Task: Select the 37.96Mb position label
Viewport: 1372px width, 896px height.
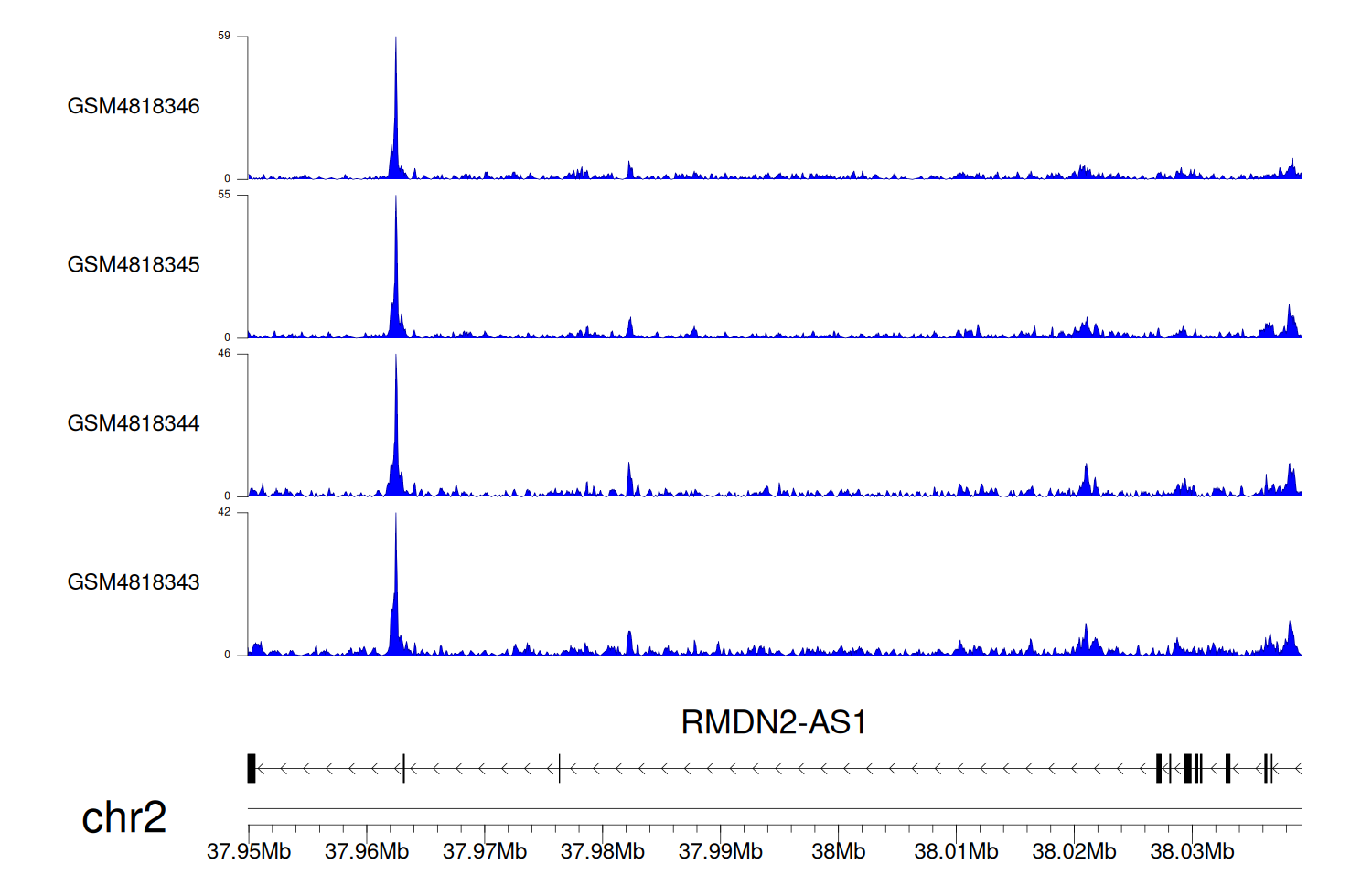Action: 367,851
